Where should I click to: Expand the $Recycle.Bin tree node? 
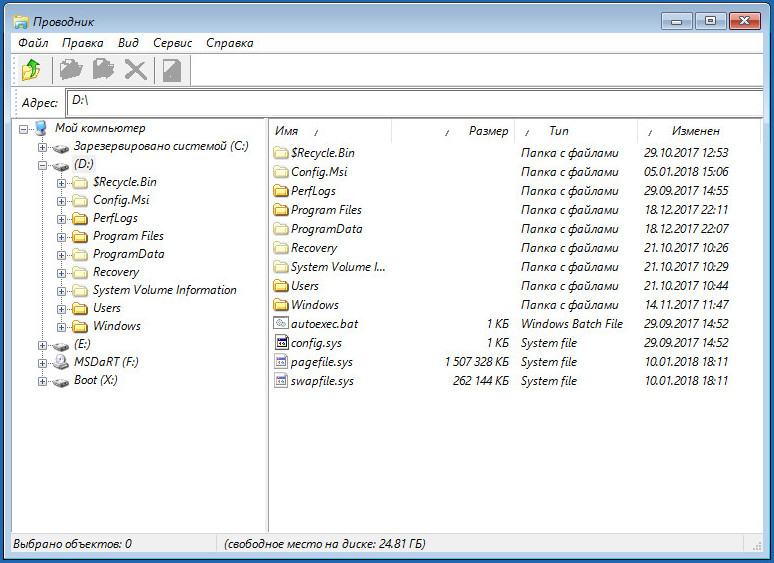(61, 183)
